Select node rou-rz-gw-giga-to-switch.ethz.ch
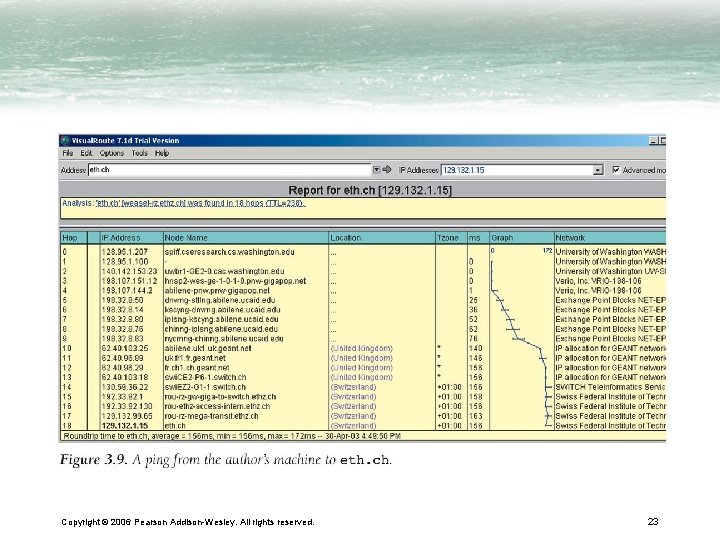Viewport: 720px width, 540px height. pyautogui.click(x=220, y=397)
